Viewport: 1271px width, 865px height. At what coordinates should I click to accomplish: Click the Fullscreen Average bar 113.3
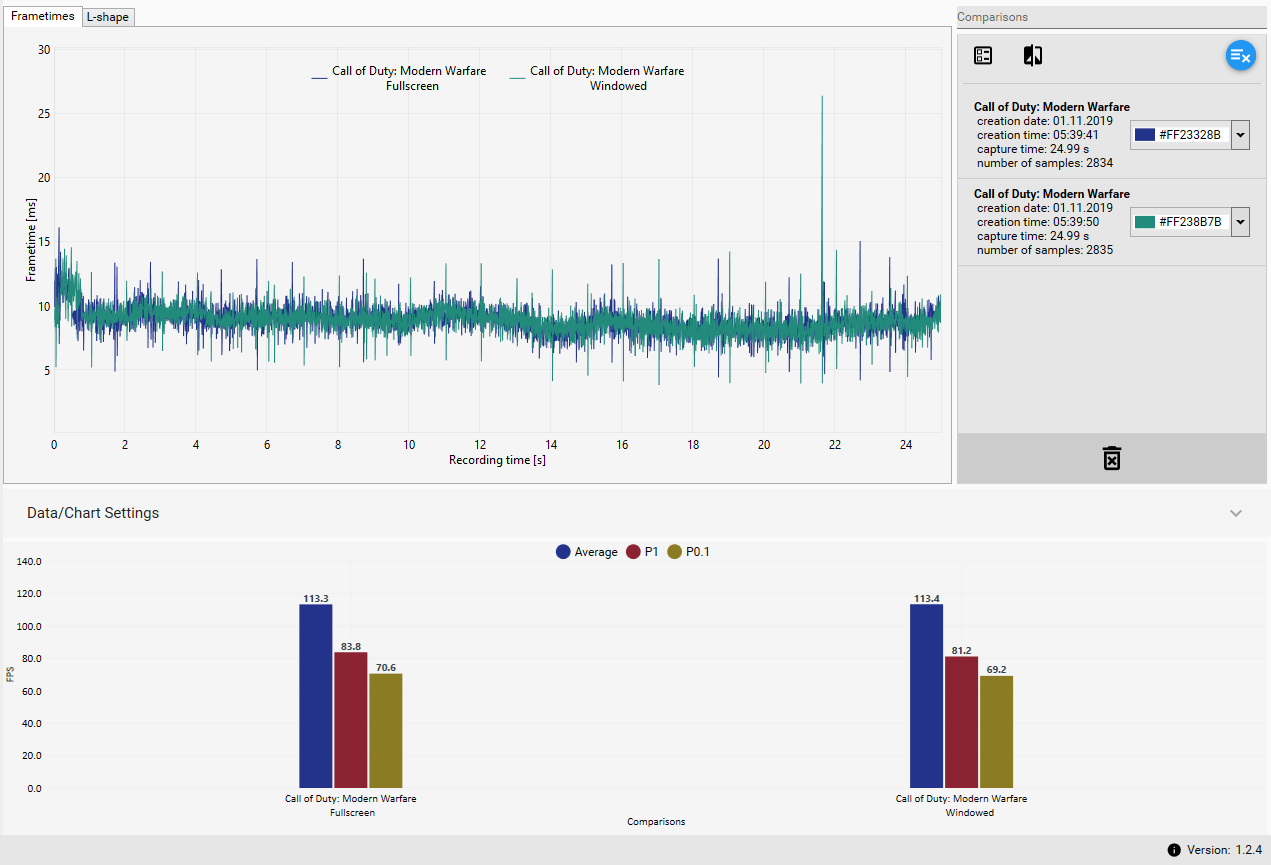(315, 695)
